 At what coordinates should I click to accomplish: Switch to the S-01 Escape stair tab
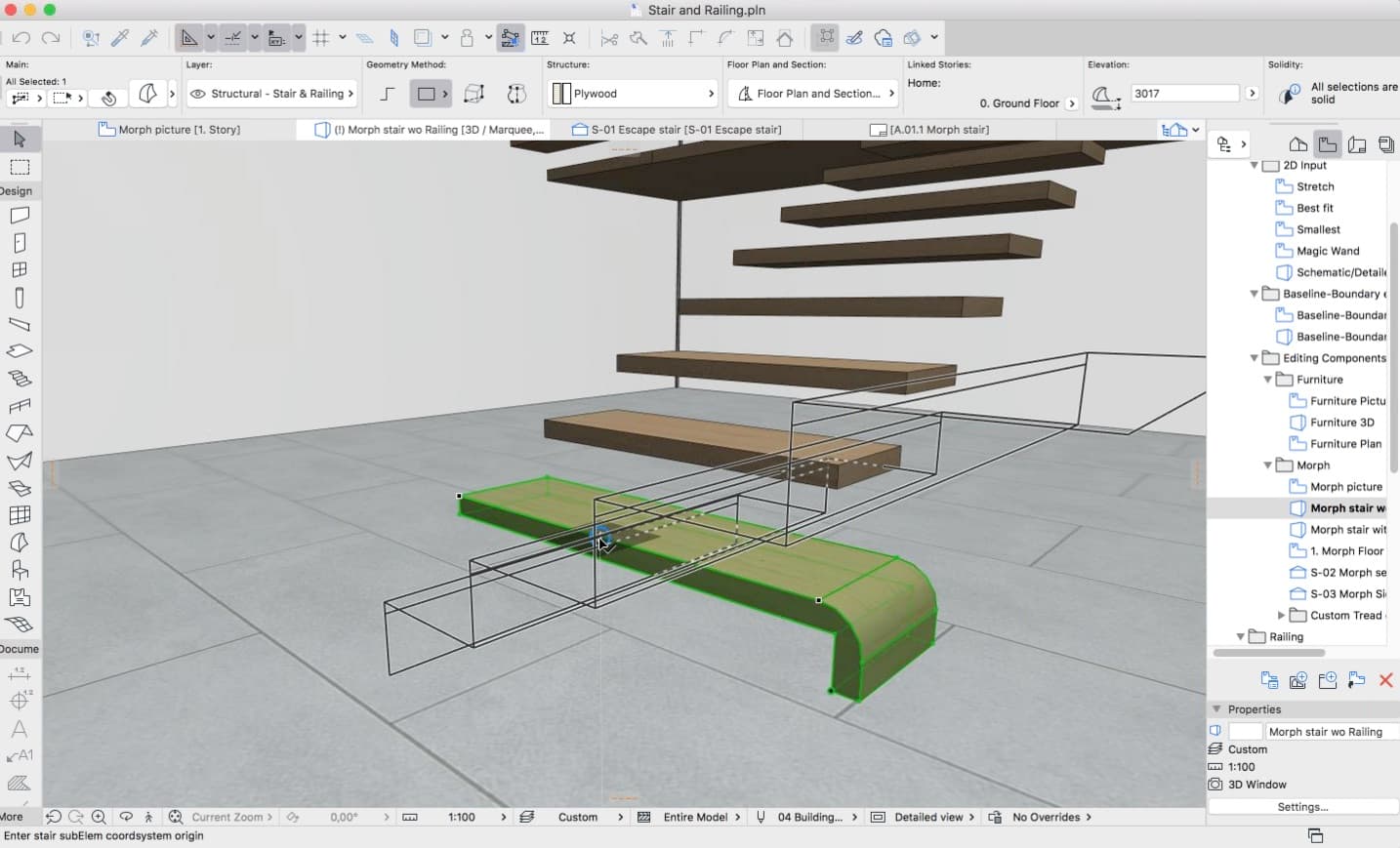point(677,129)
